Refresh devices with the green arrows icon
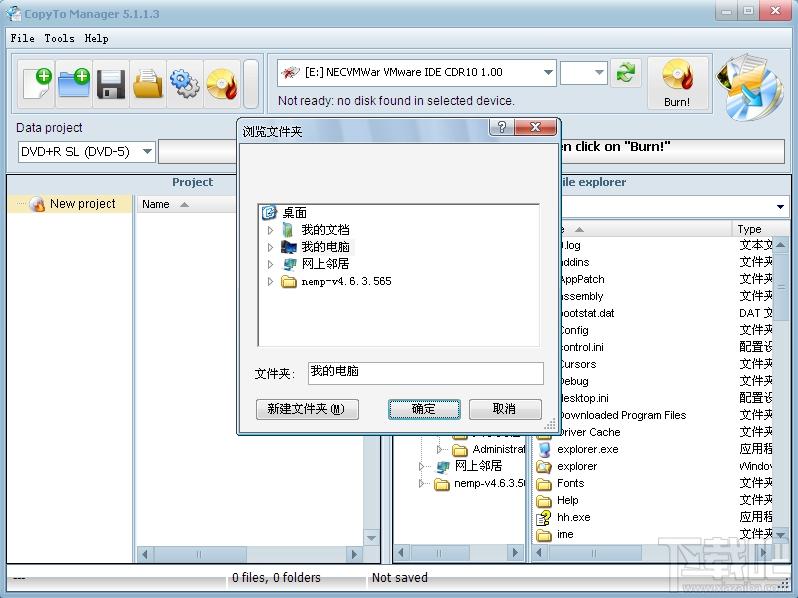This screenshot has height=598, width=798. point(625,73)
